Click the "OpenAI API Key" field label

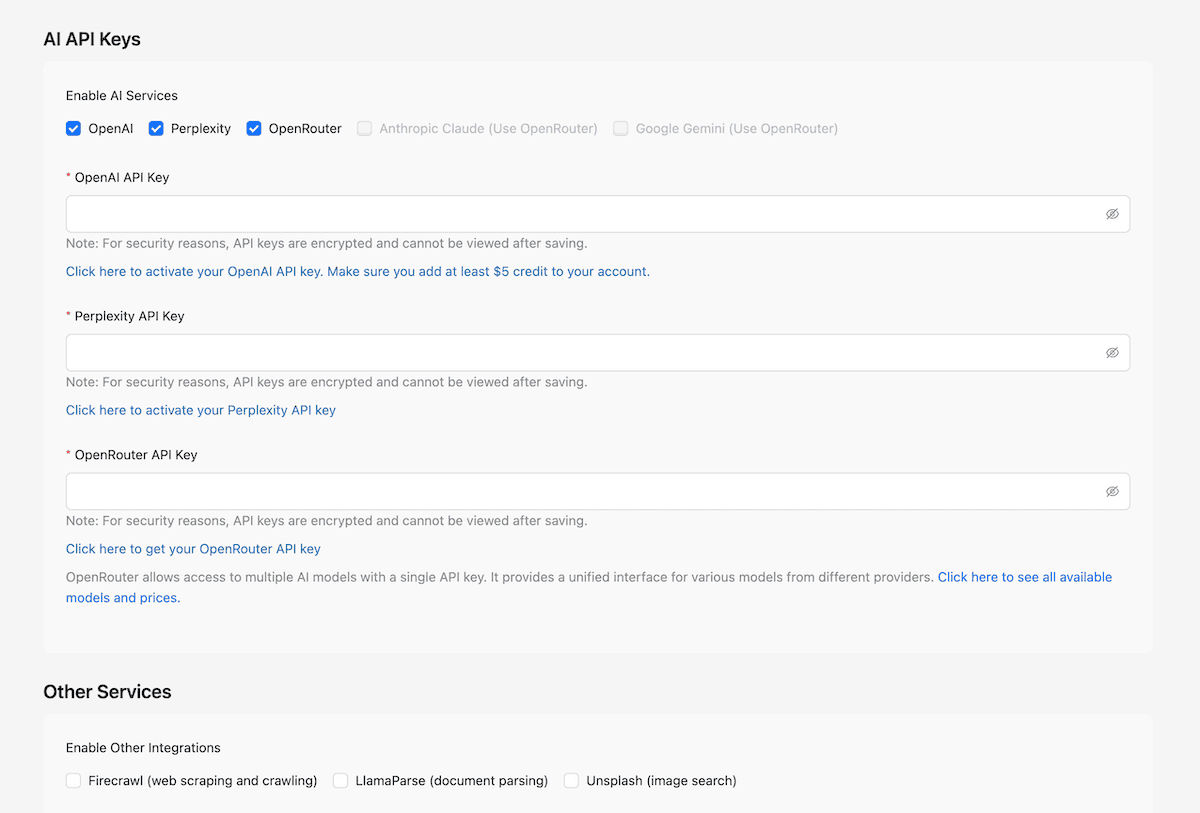coord(122,177)
